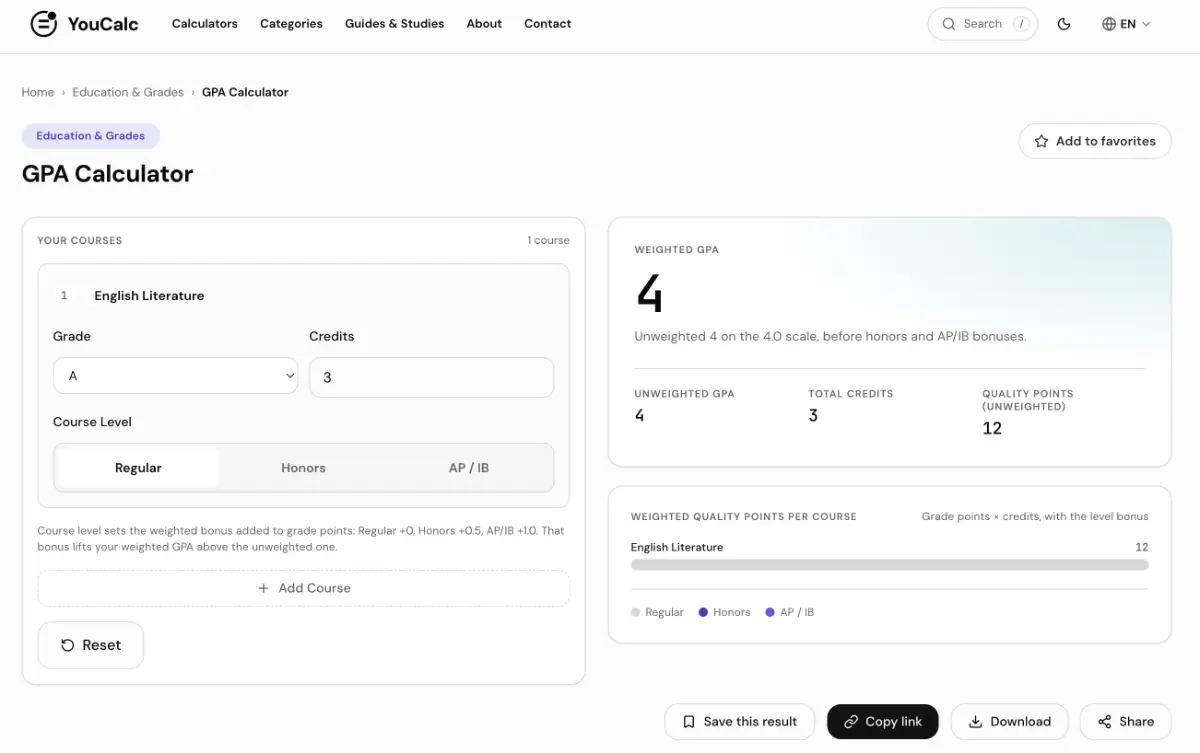
Task: Open the Categories menu
Action: pyautogui.click(x=291, y=24)
